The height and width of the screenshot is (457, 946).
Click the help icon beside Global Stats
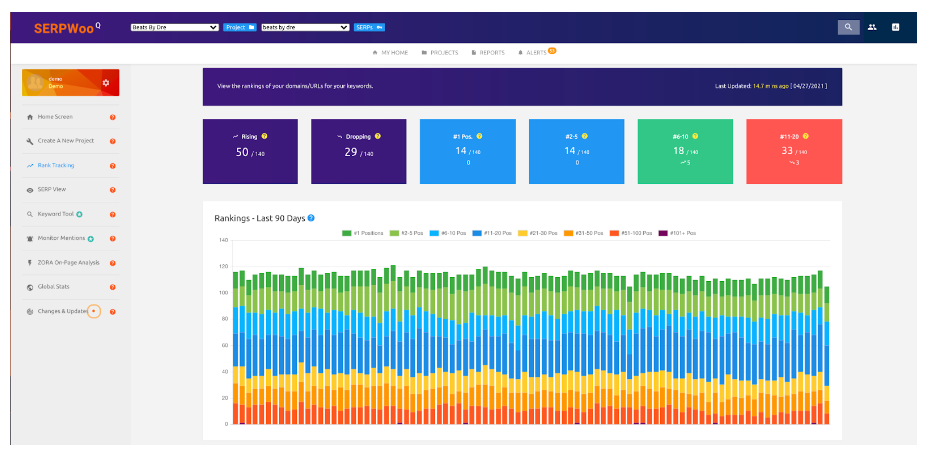coord(112,287)
